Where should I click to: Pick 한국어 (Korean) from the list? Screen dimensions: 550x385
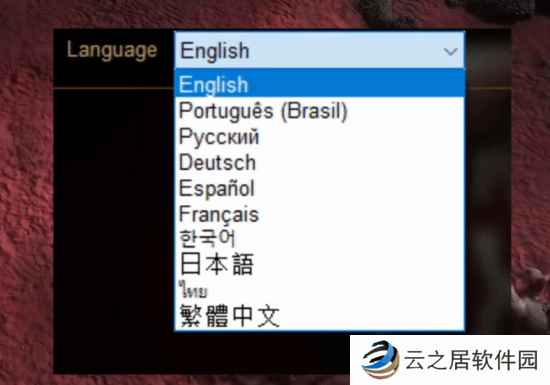point(320,238)
